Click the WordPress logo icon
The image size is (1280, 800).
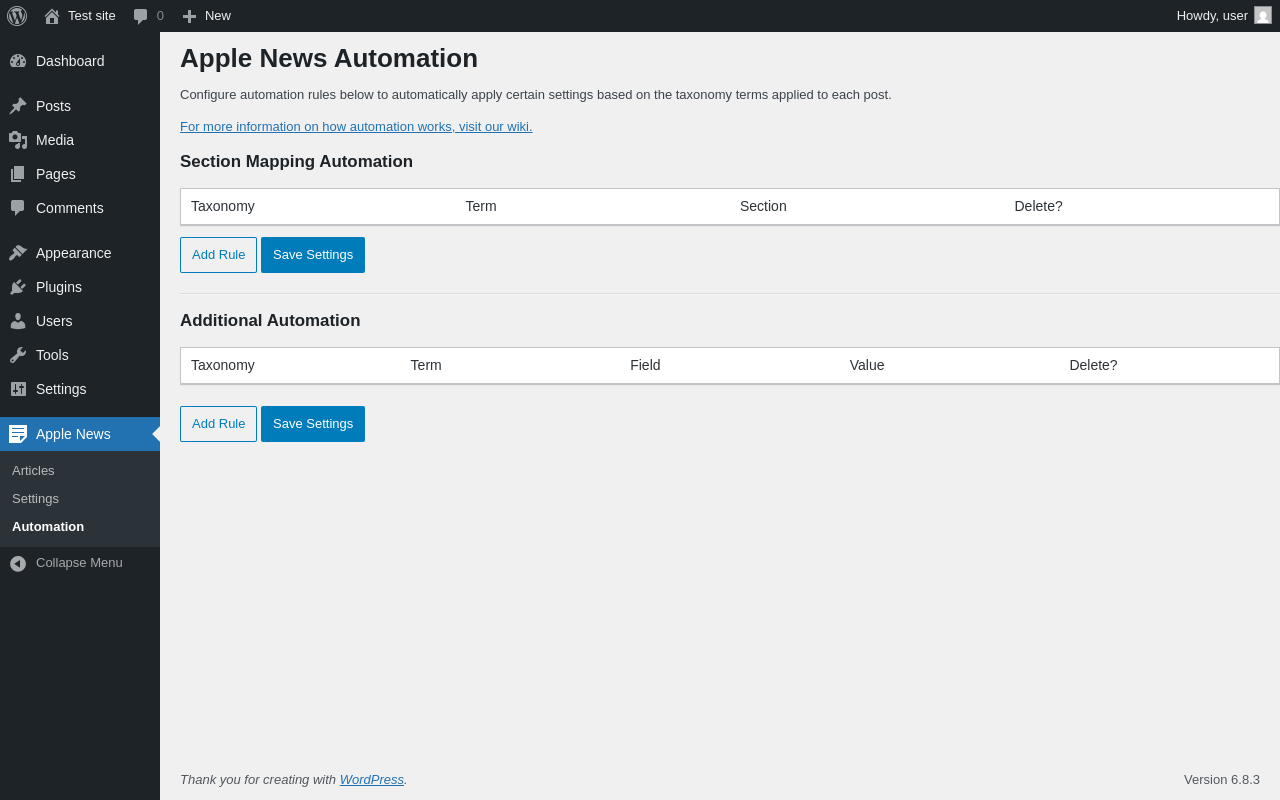point(17,16)
